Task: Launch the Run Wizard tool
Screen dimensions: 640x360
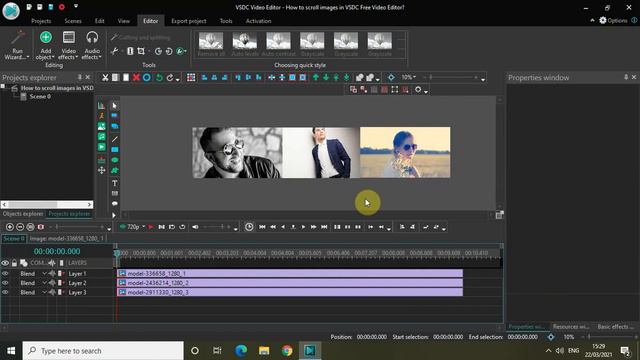Action: [x=17, y=45]
